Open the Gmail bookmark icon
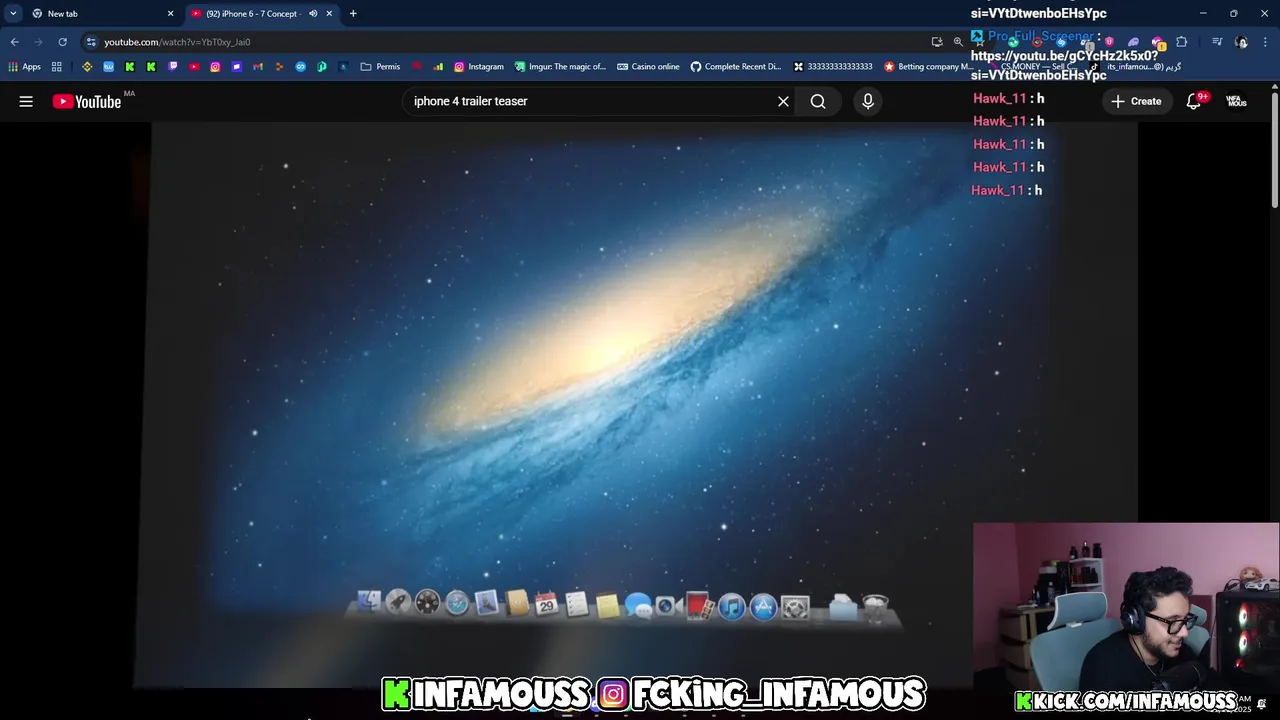This screenshot has width=1280, height=720. click(258, 67)
